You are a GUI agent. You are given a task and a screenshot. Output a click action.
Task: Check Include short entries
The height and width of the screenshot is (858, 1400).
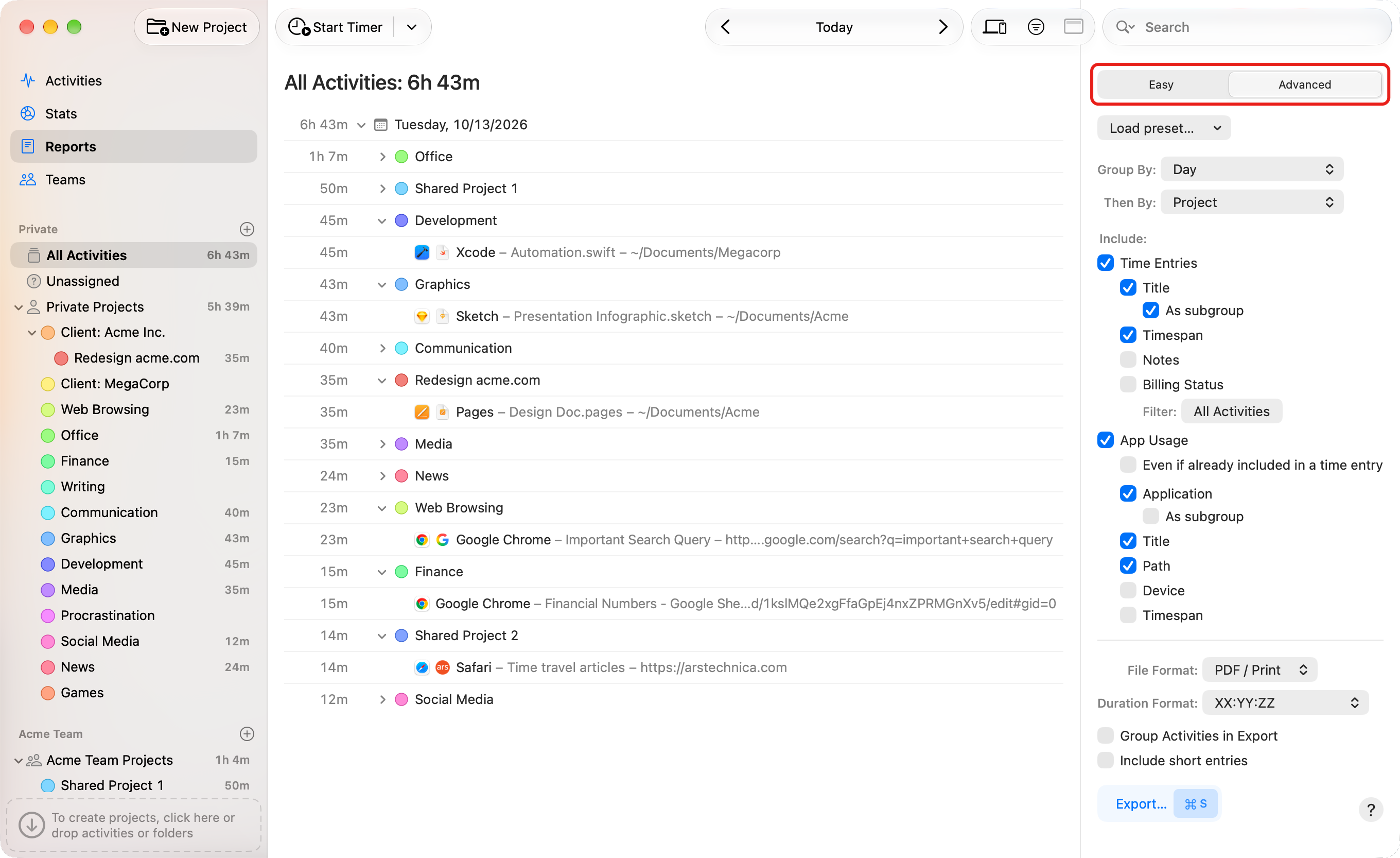pos(1105,760)
